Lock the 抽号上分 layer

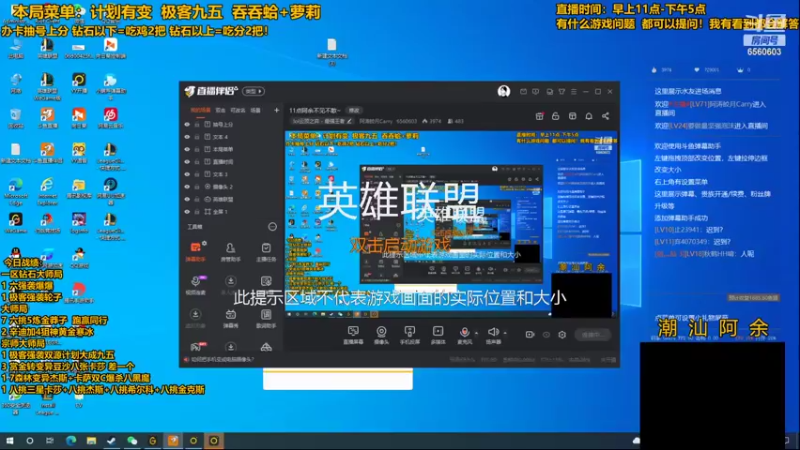click(x=197, y=124)
